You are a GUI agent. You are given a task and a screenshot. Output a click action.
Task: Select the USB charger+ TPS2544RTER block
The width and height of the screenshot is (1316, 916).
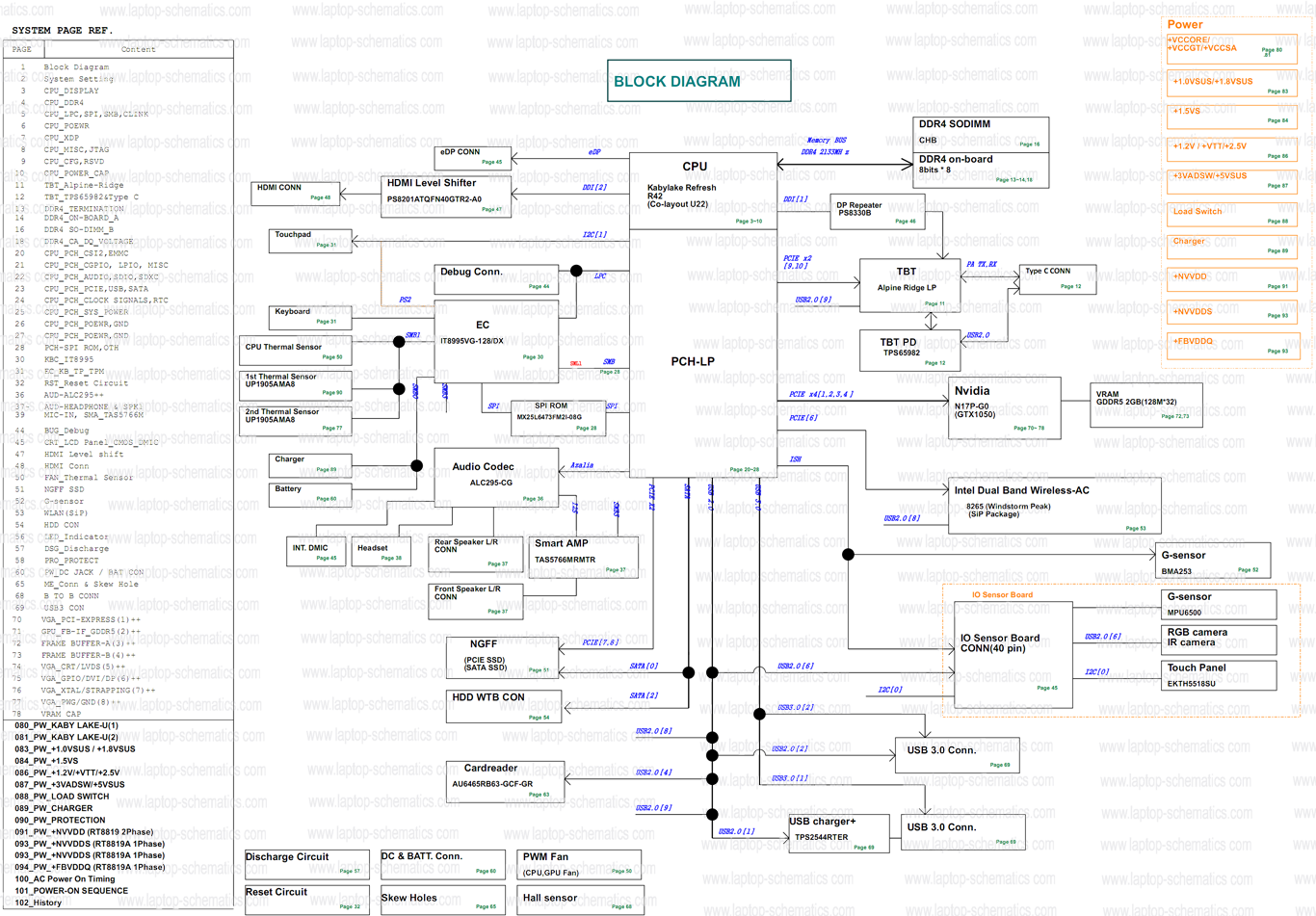841,833
